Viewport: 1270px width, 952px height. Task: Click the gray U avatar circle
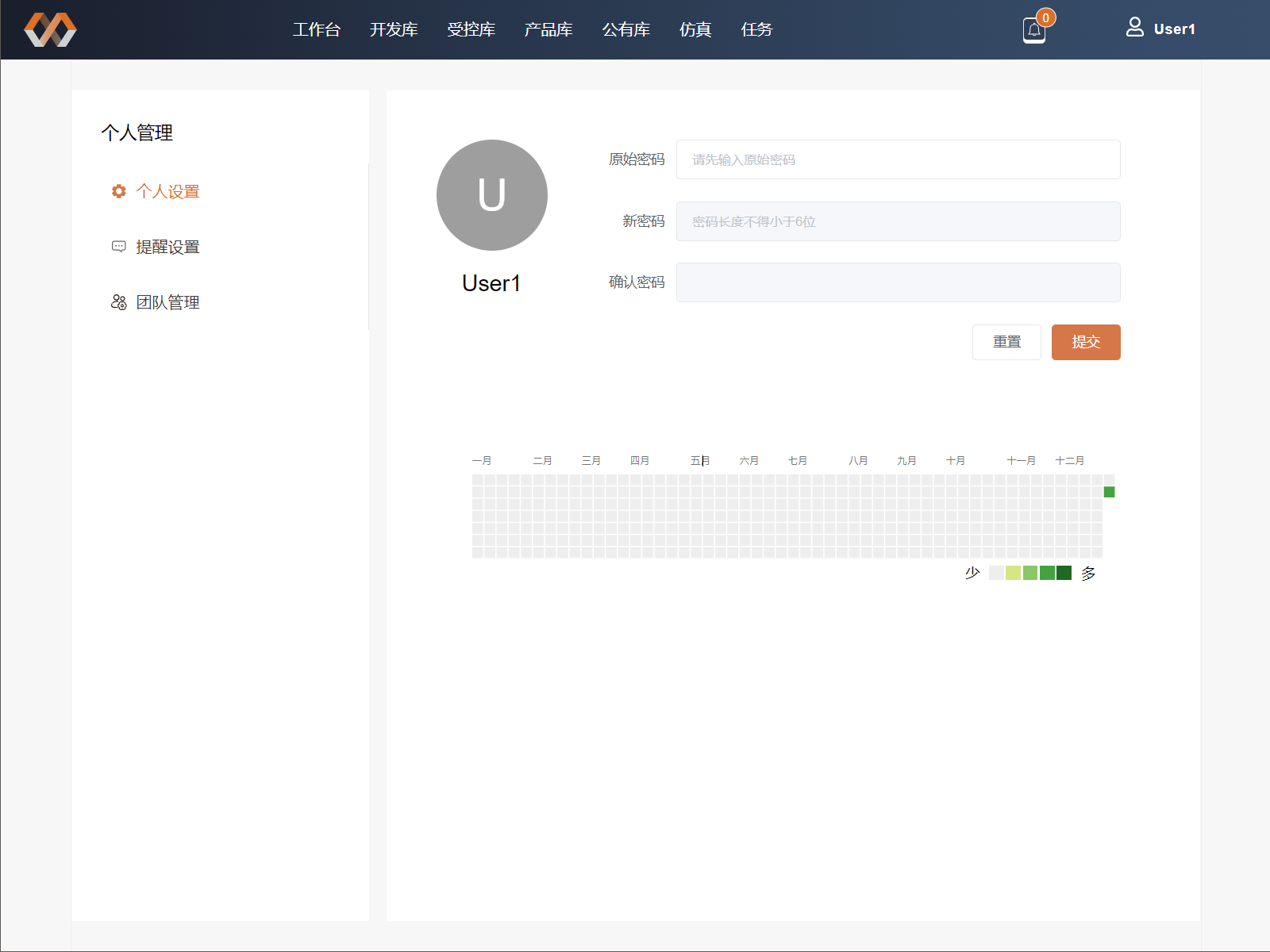click(x=492, y=195)
